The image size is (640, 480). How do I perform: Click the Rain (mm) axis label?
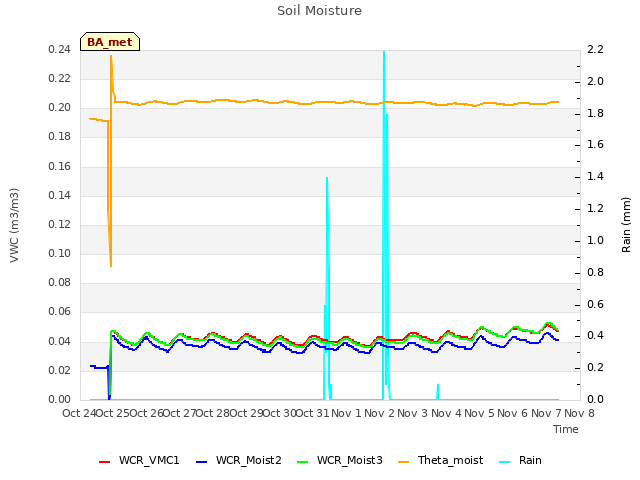pyautogui.click(x=626, y=225)
